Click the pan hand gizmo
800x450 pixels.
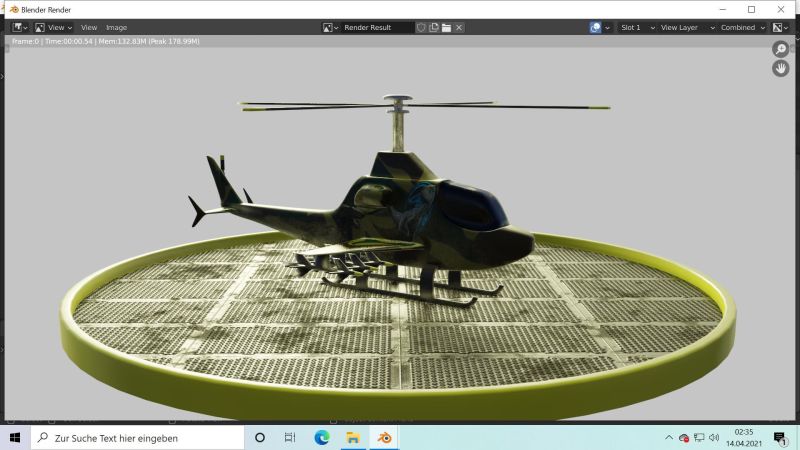click(x=781, y=68)
